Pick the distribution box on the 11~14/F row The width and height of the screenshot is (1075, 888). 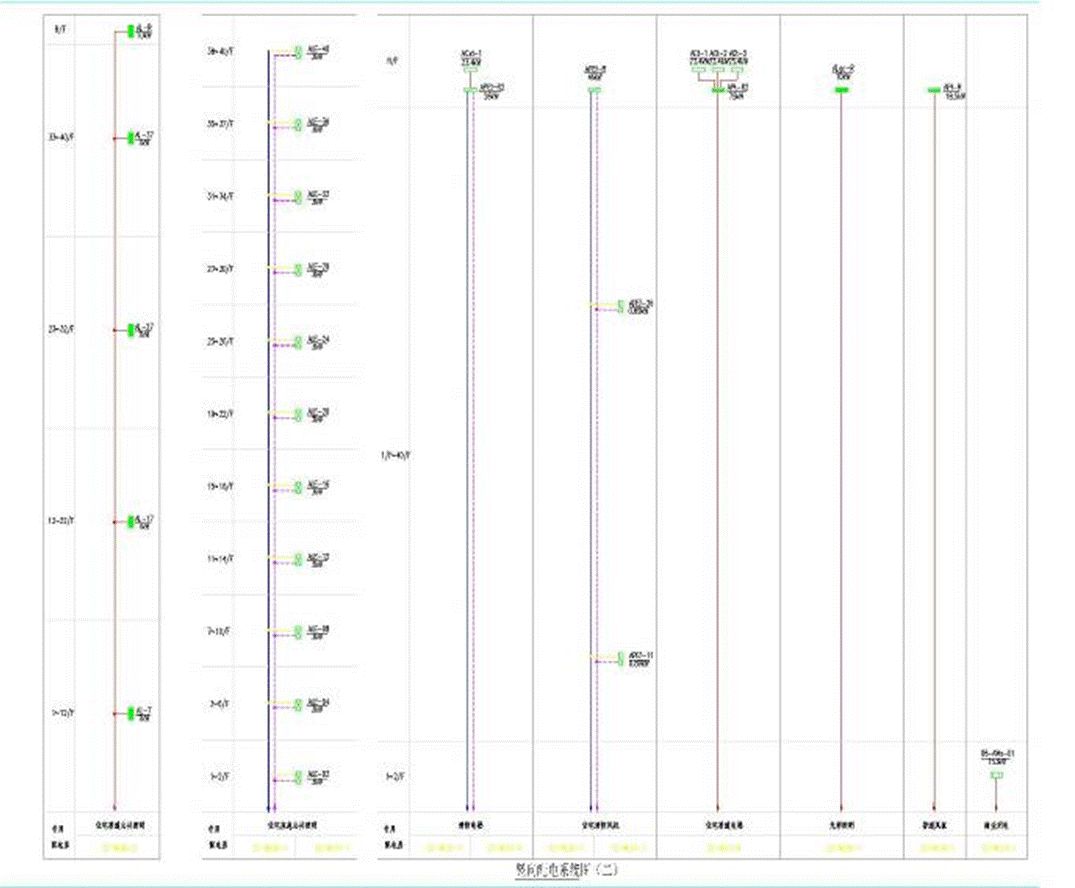298,560
